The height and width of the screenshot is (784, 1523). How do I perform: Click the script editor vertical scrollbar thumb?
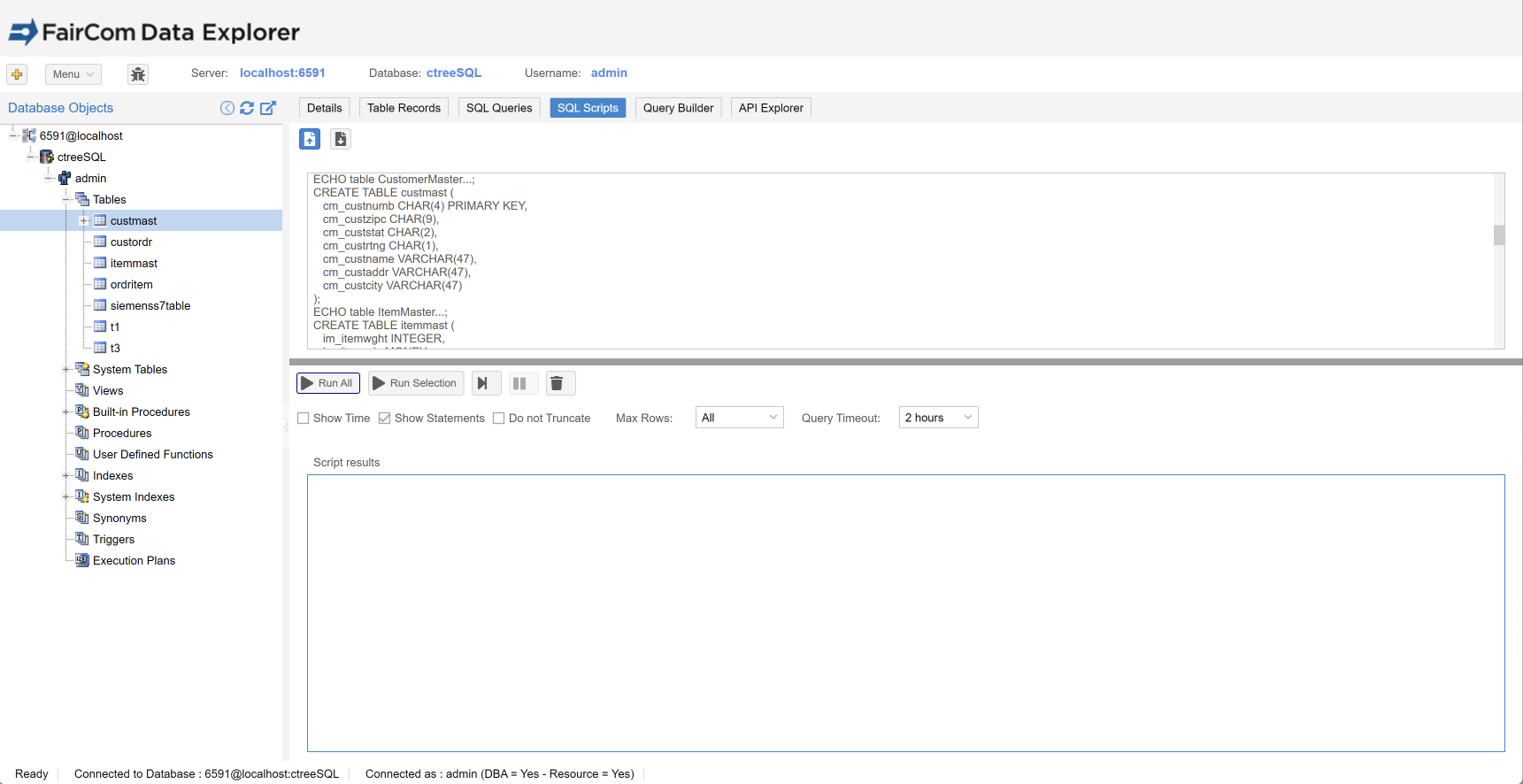pos(1499,234)
